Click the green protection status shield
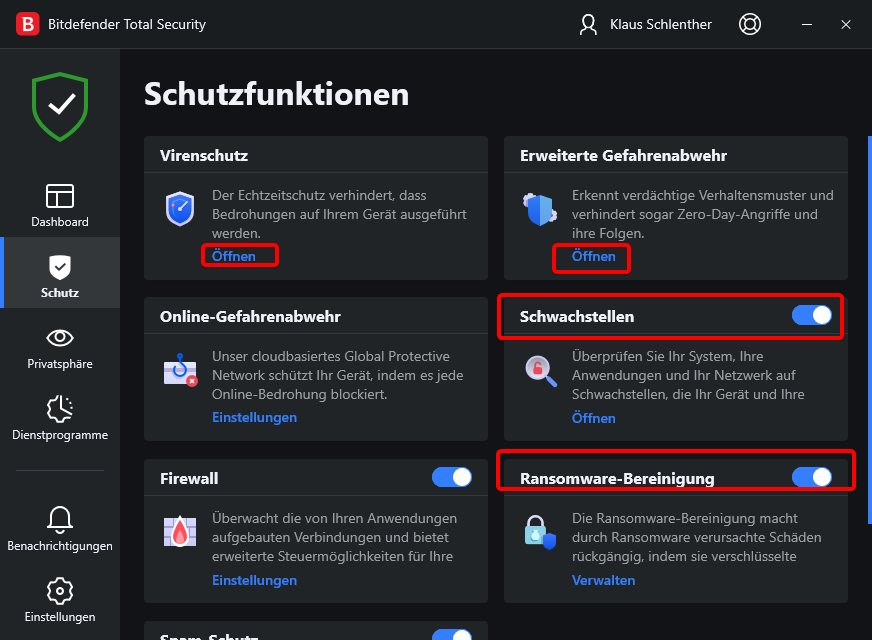This screenshot has width=872, height=640. tap(59, 105)
